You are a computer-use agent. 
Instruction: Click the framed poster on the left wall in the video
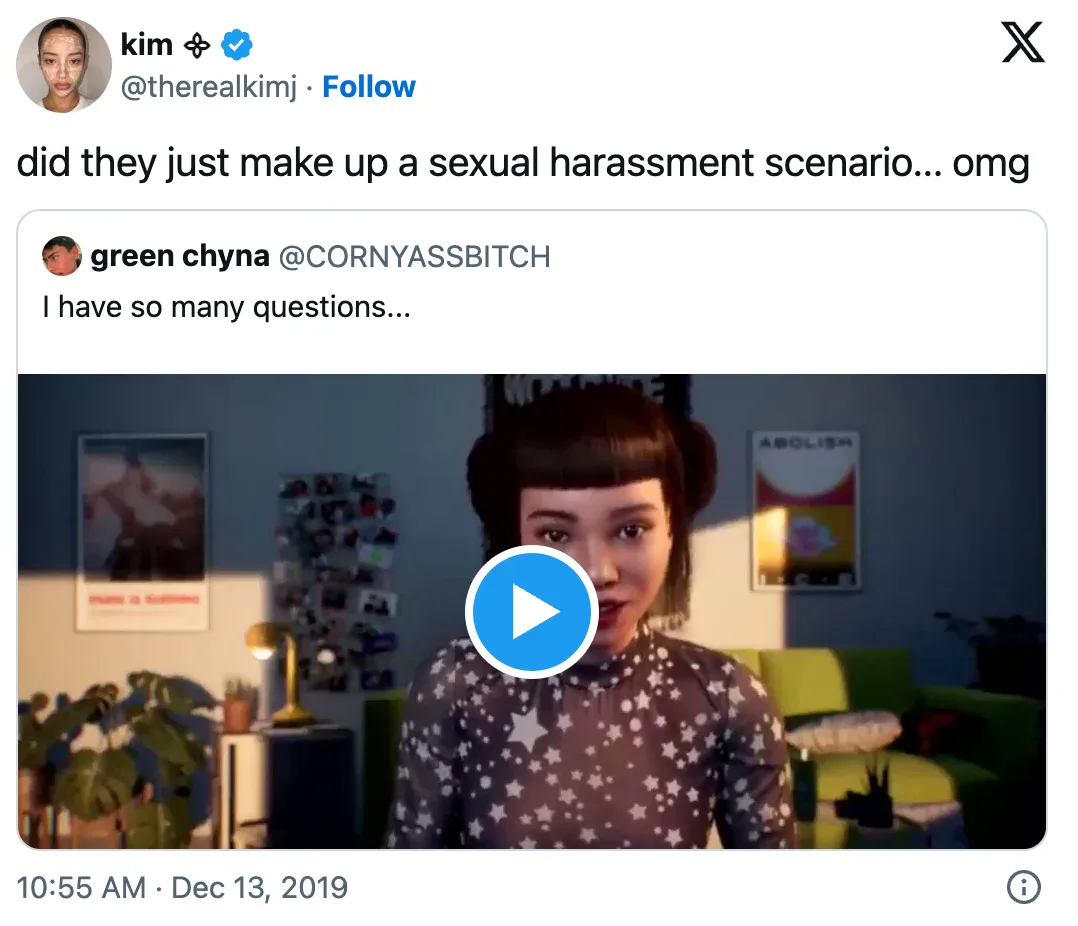(x=143, y=532)
